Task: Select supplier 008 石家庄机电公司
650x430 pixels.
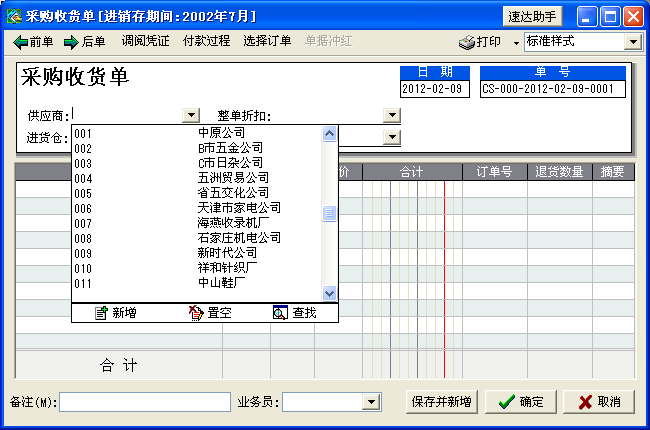Action: click(x=197, y=238)
